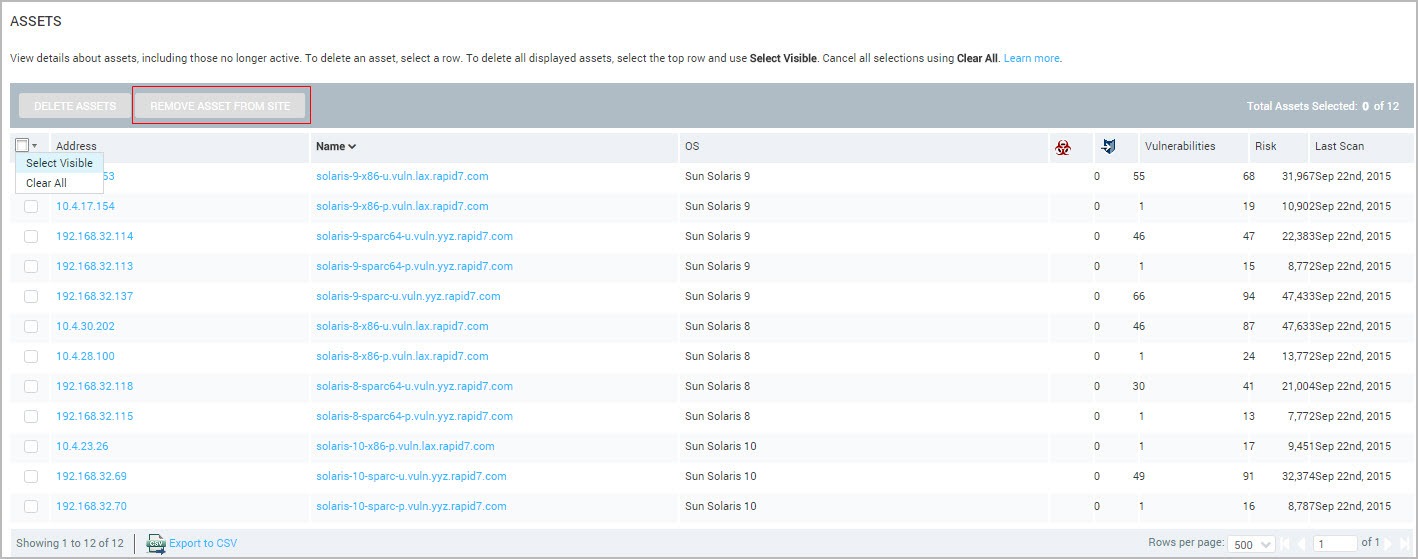
Task: Sort by the Name column header
Action: click(x=336, y=146)
